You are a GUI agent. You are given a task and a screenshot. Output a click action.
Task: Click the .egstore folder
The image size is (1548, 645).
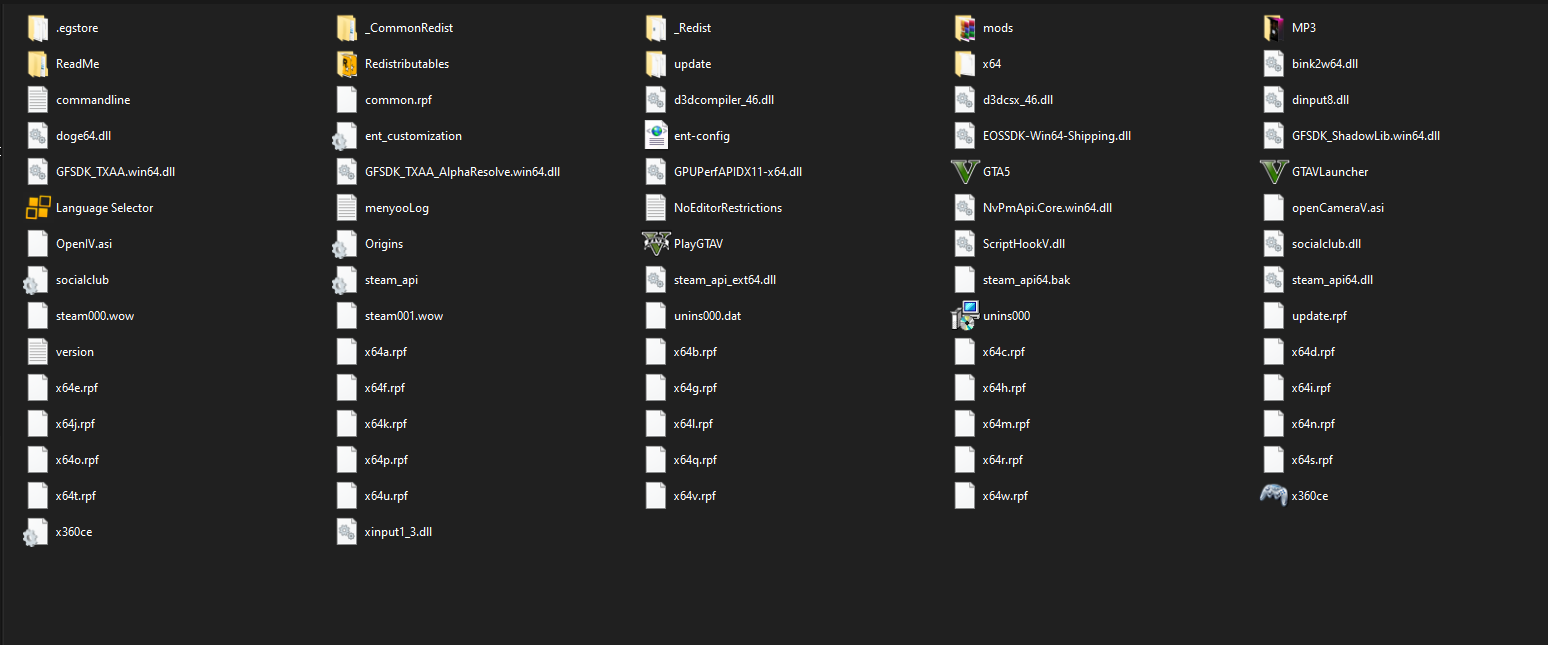click(x=77, y=28)
